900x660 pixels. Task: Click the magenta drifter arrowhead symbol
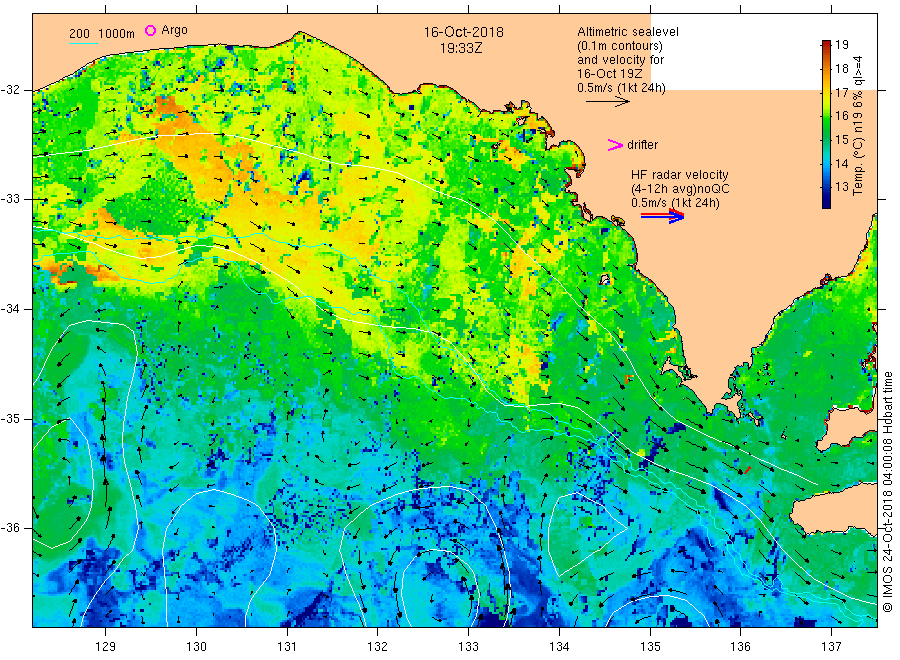tap(615, 145)
